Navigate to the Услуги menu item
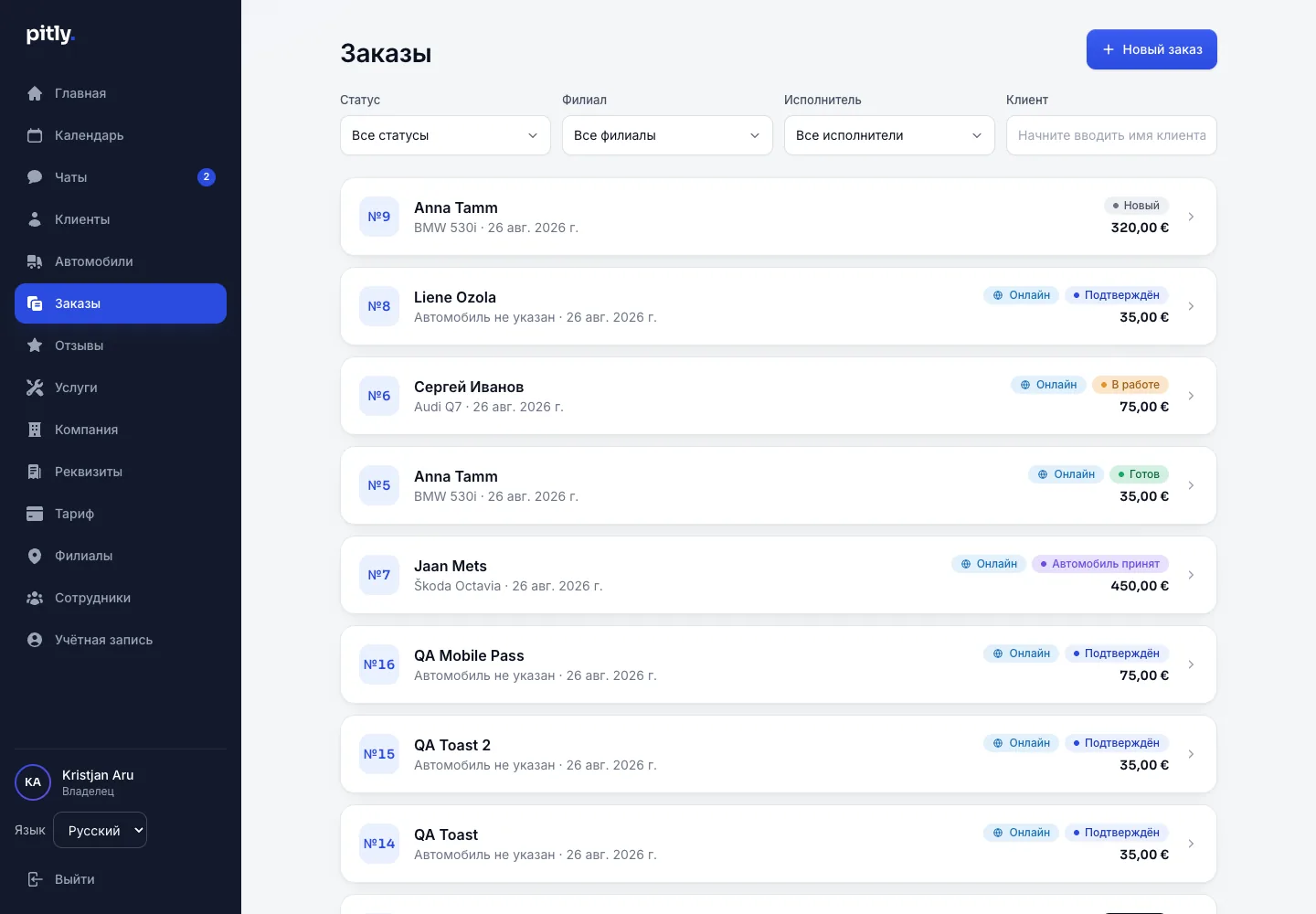 tap(121, 388)
